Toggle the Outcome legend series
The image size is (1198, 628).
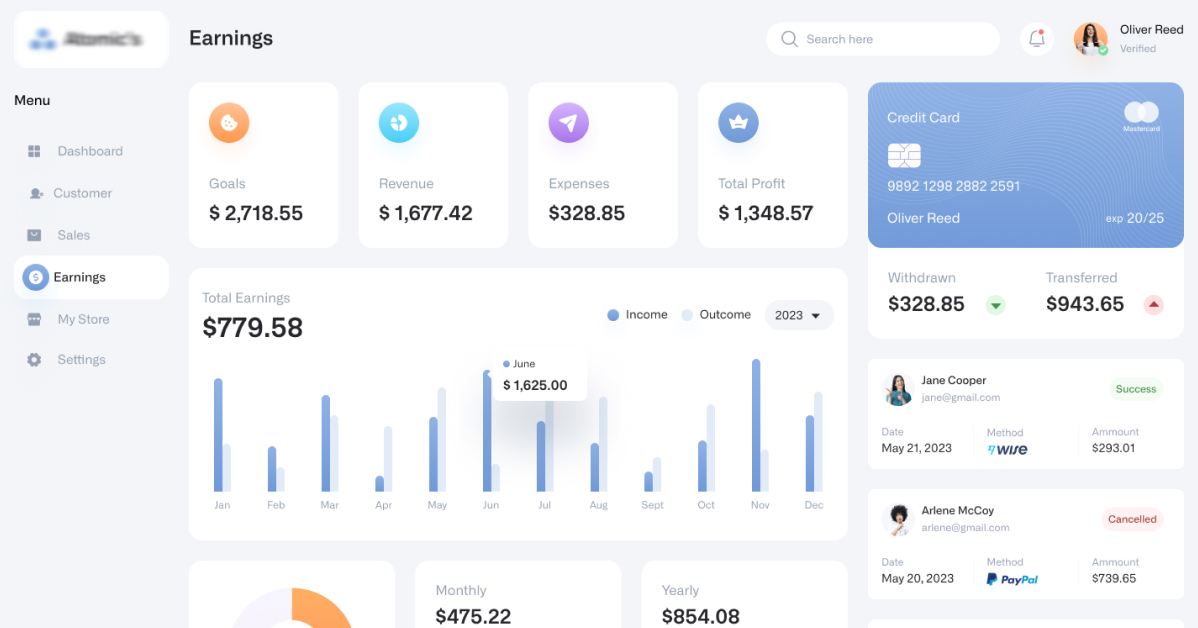715,315
